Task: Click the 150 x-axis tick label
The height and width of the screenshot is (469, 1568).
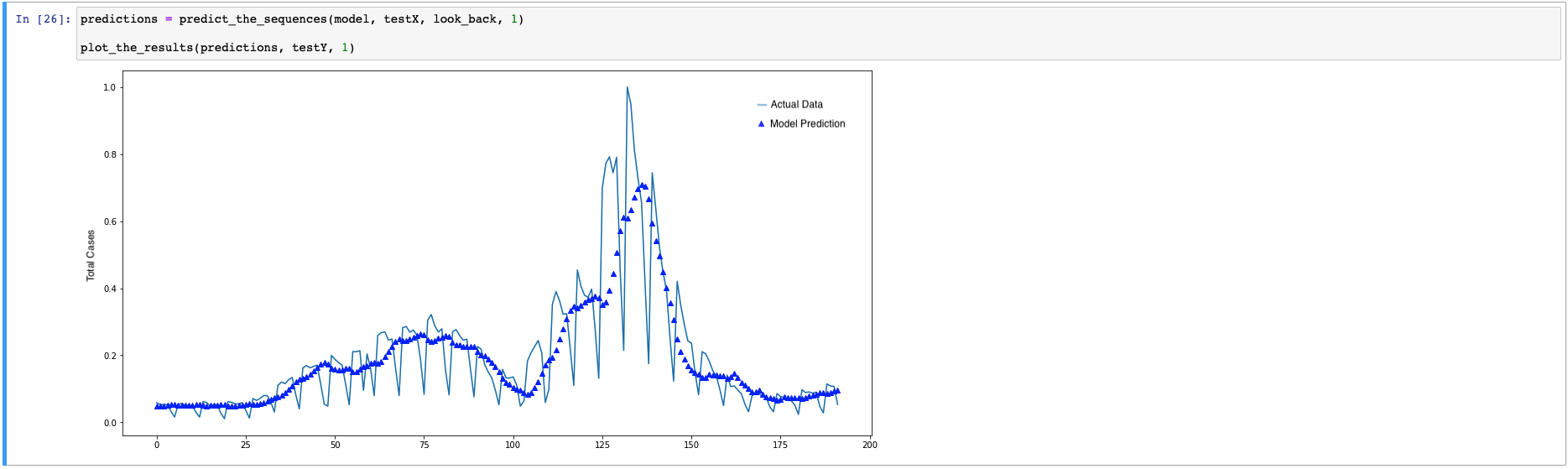Action: pos(691,445)
